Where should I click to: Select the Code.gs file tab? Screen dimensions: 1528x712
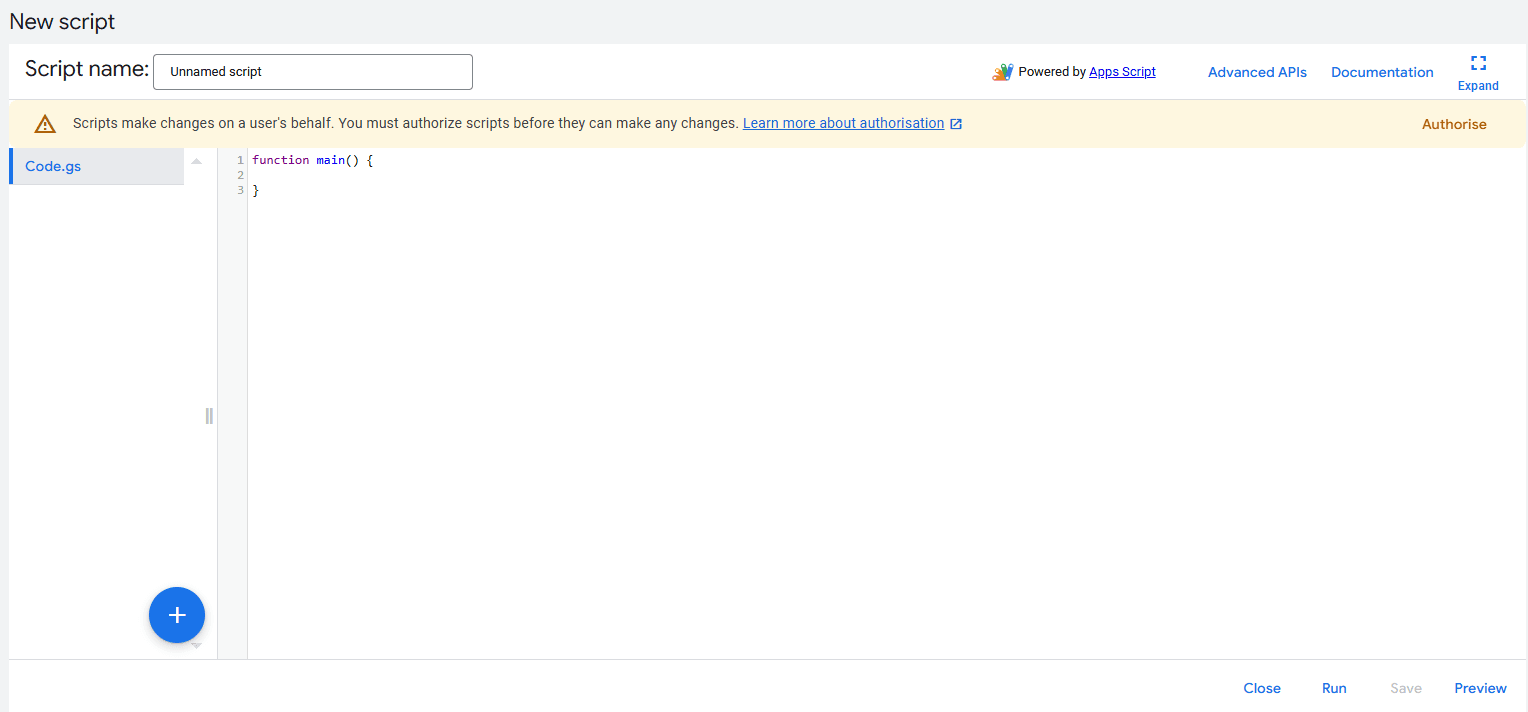pyautogui.click(x=53, y=166)
